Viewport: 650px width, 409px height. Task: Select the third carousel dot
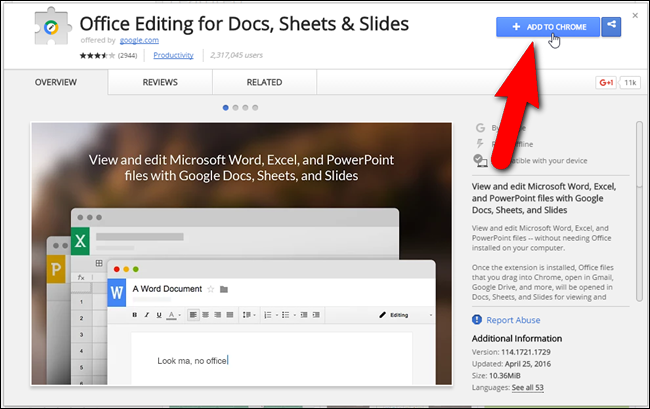coord(245,108)
